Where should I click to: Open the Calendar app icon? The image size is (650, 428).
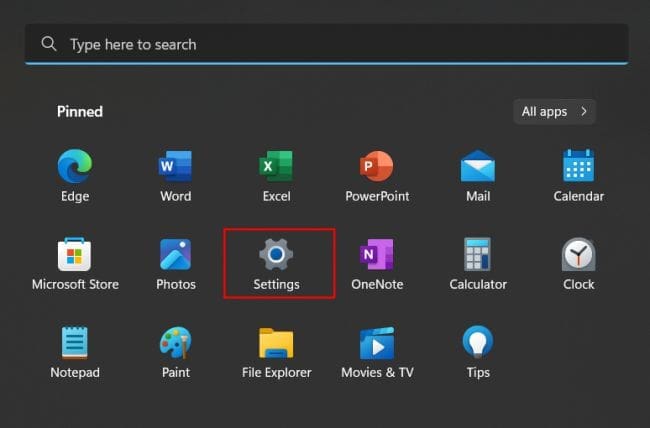(x=579, y=165)
